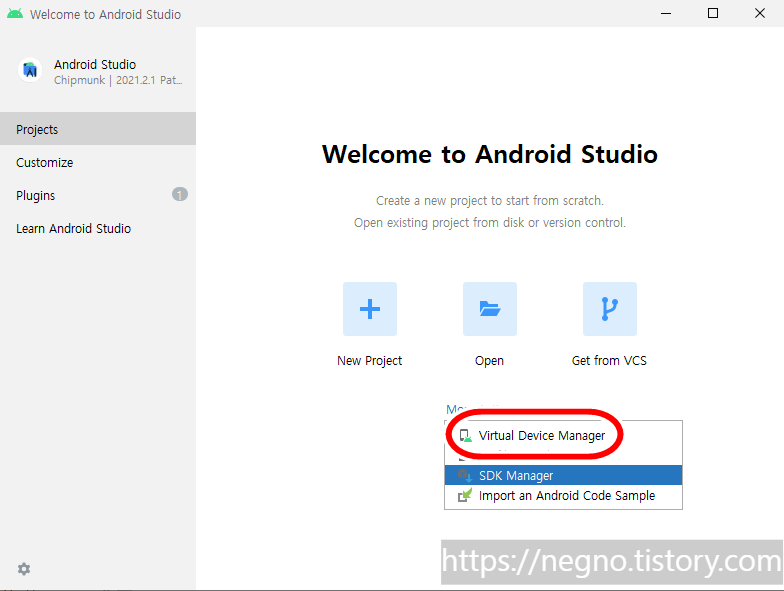
Task: Go to the Learn Android Studio tab
Action: (98, 228)
